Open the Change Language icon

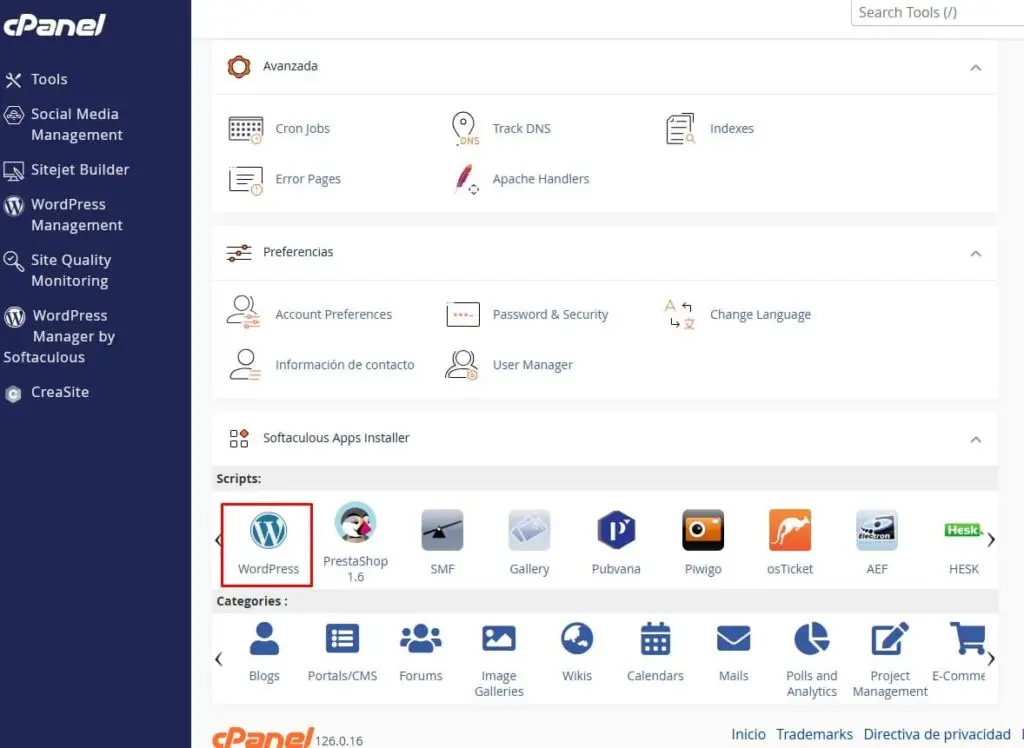tap(679, 314)
